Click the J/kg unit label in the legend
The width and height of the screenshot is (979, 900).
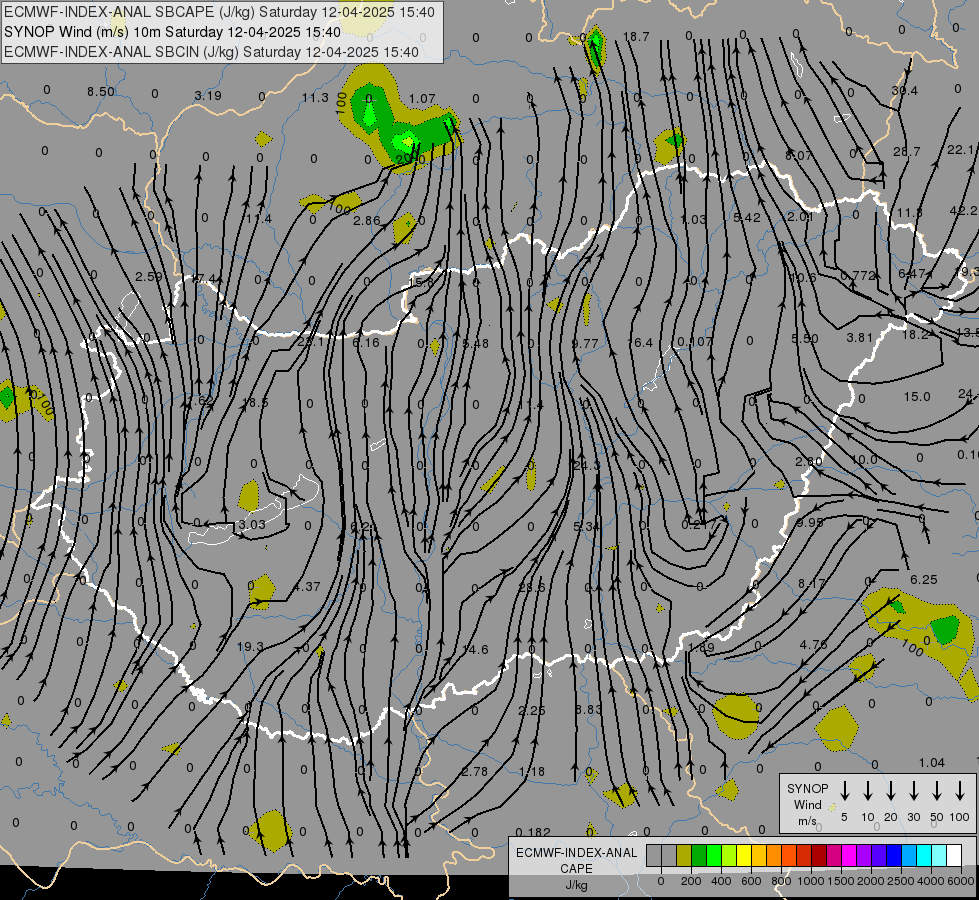tap(576, 884)
